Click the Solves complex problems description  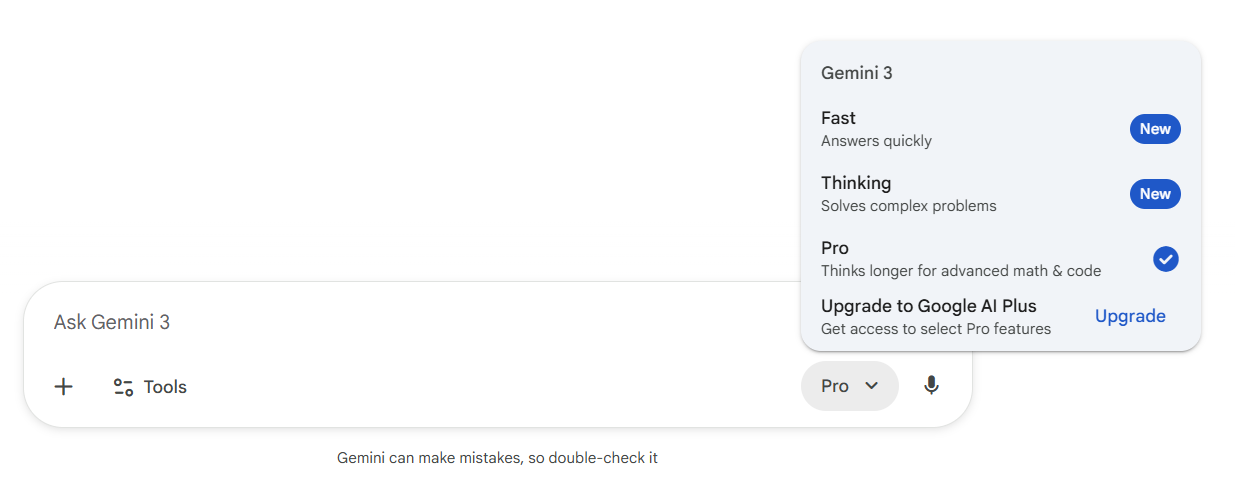click(x=908, y=206)
